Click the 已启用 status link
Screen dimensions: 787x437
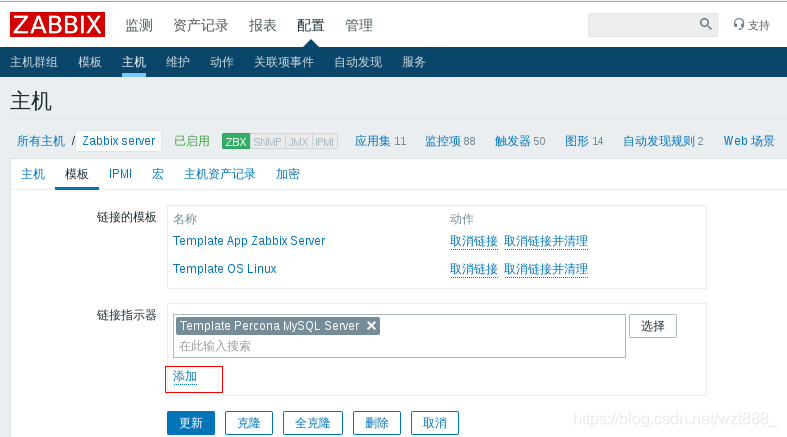192,141
